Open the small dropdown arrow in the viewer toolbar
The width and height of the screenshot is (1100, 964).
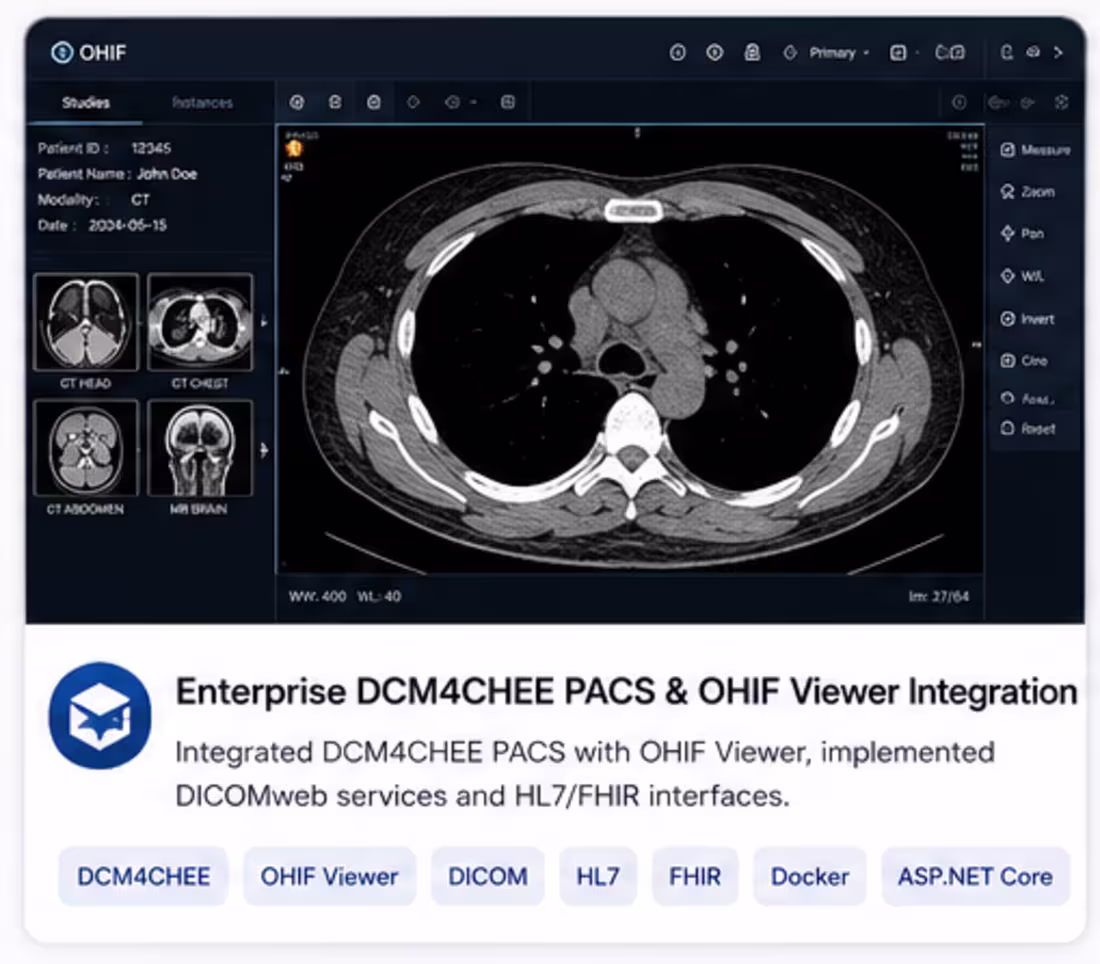474,102
